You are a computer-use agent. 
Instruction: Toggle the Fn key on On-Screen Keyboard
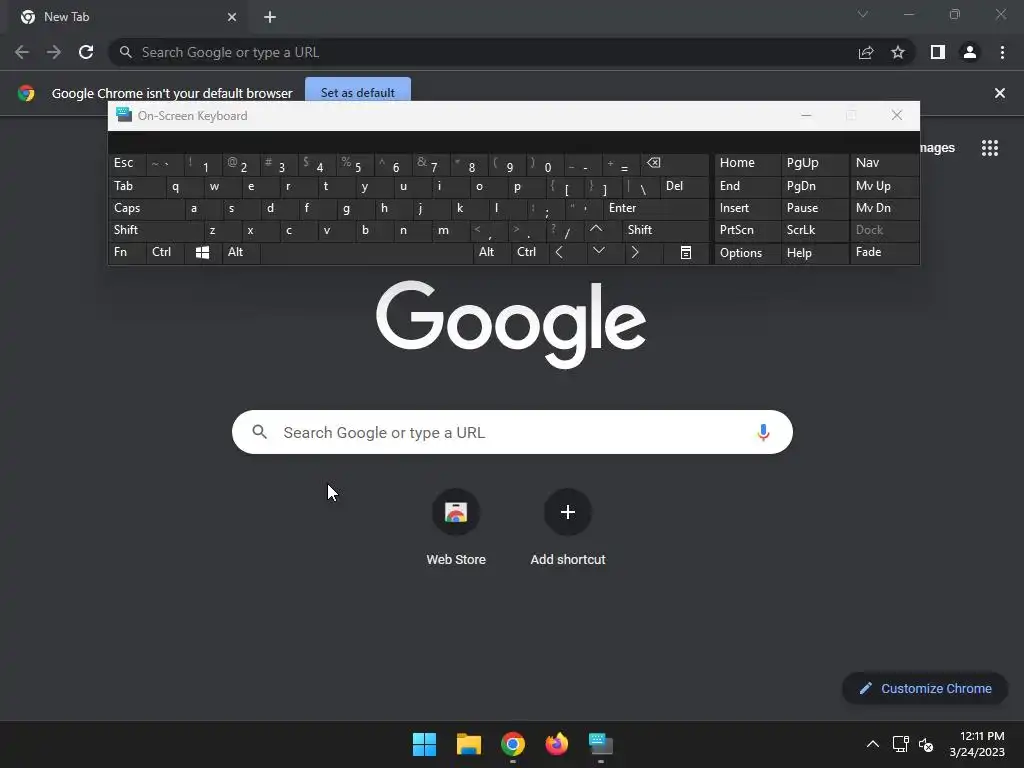tap(127, 252)
